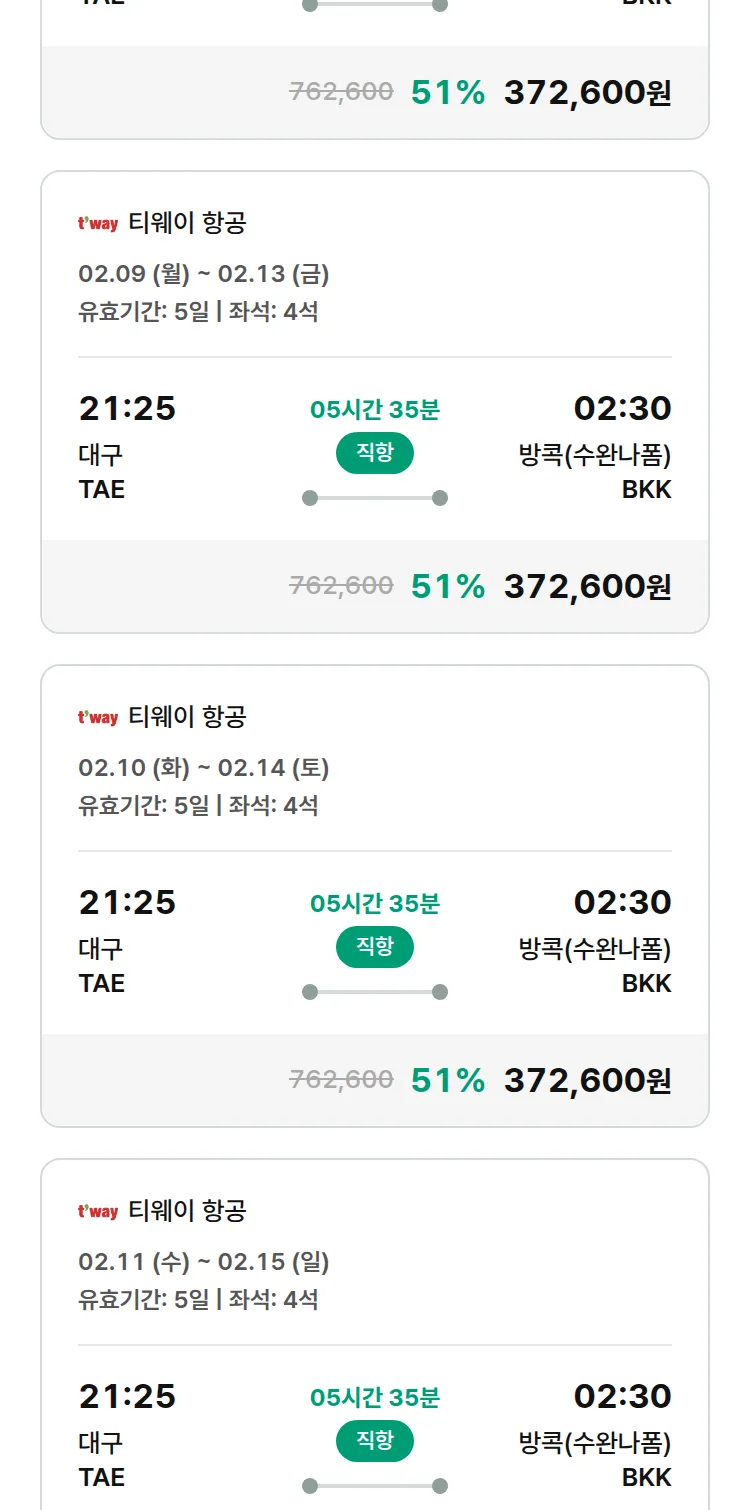Click 51% discount on 02.10 flight
The width and height of the screenshot is (750, 1510).
coord(448,1080)
